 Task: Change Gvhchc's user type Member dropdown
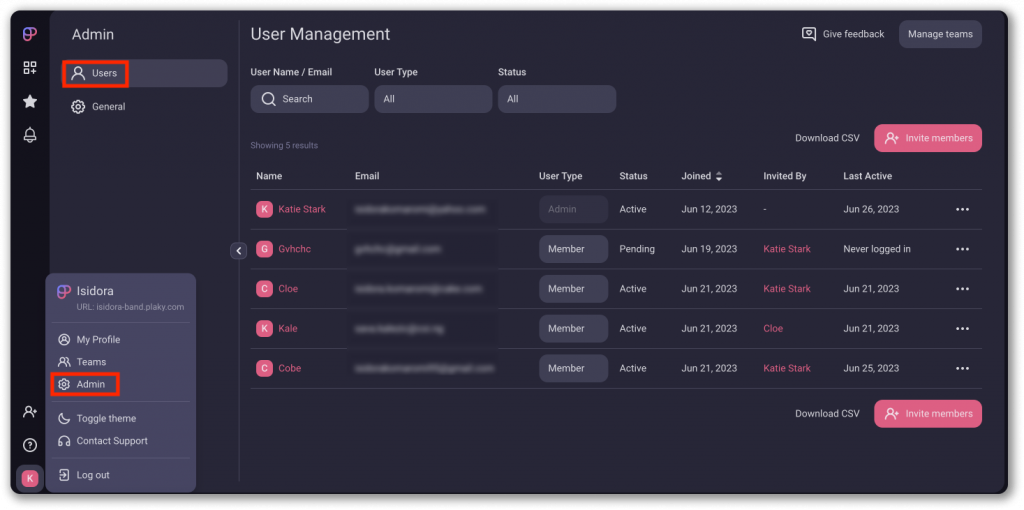pyautogui.click(x=573, y=249)
